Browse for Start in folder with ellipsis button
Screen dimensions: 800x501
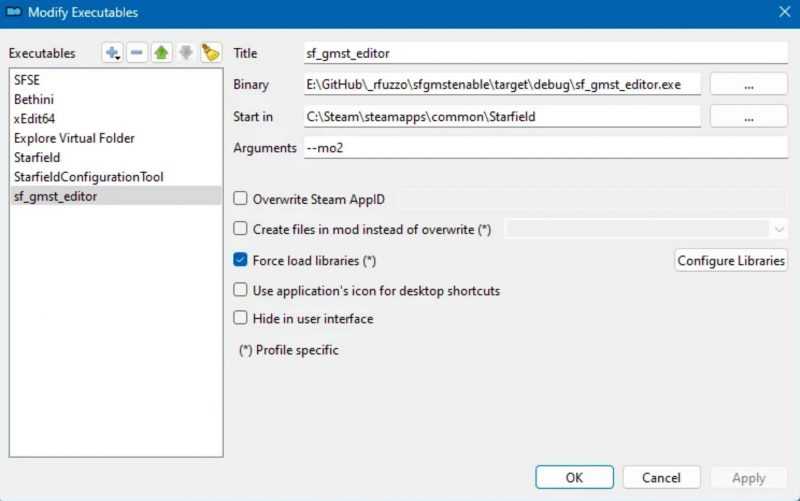[748, 117]
